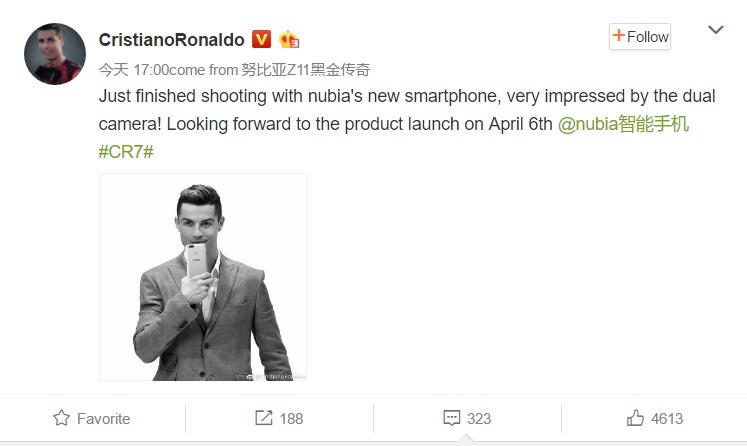Click the post text about nubia's smartphone
This screenshot has height=446, width=747.
click(x=400, y=98)
